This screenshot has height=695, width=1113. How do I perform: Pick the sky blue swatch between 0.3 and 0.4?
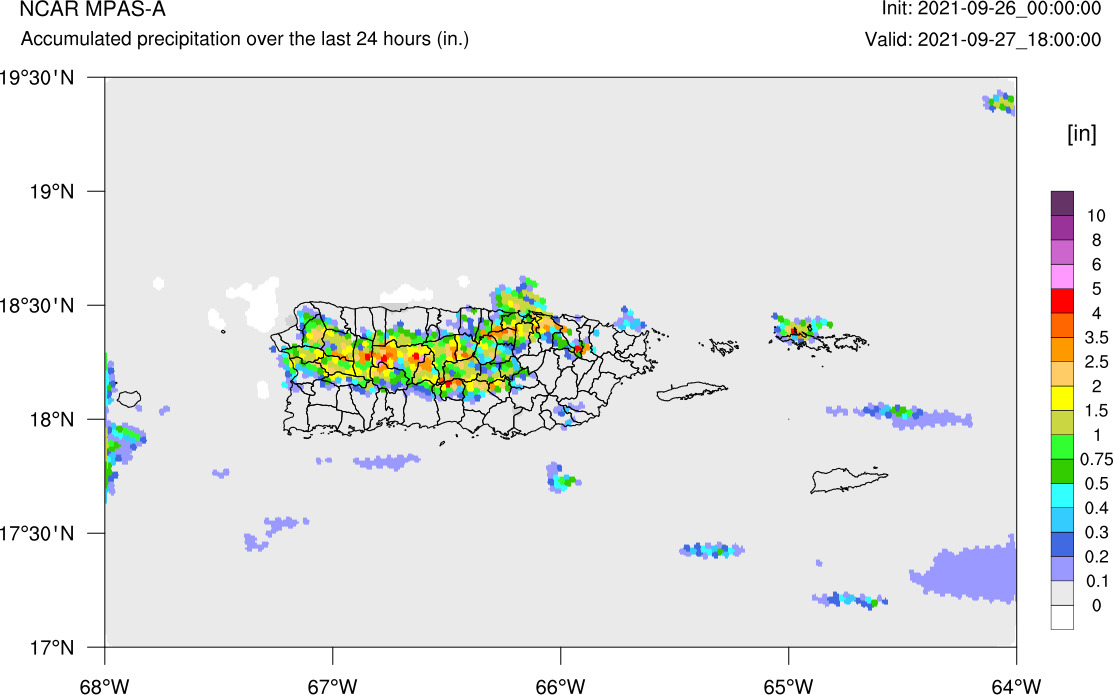pyautogui.click(x=1062, y=520)
